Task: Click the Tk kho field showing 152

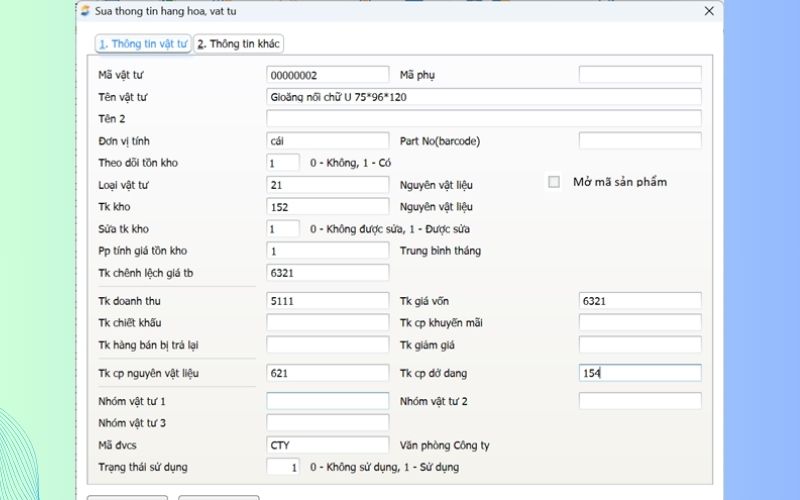Action: coord(327,207)
